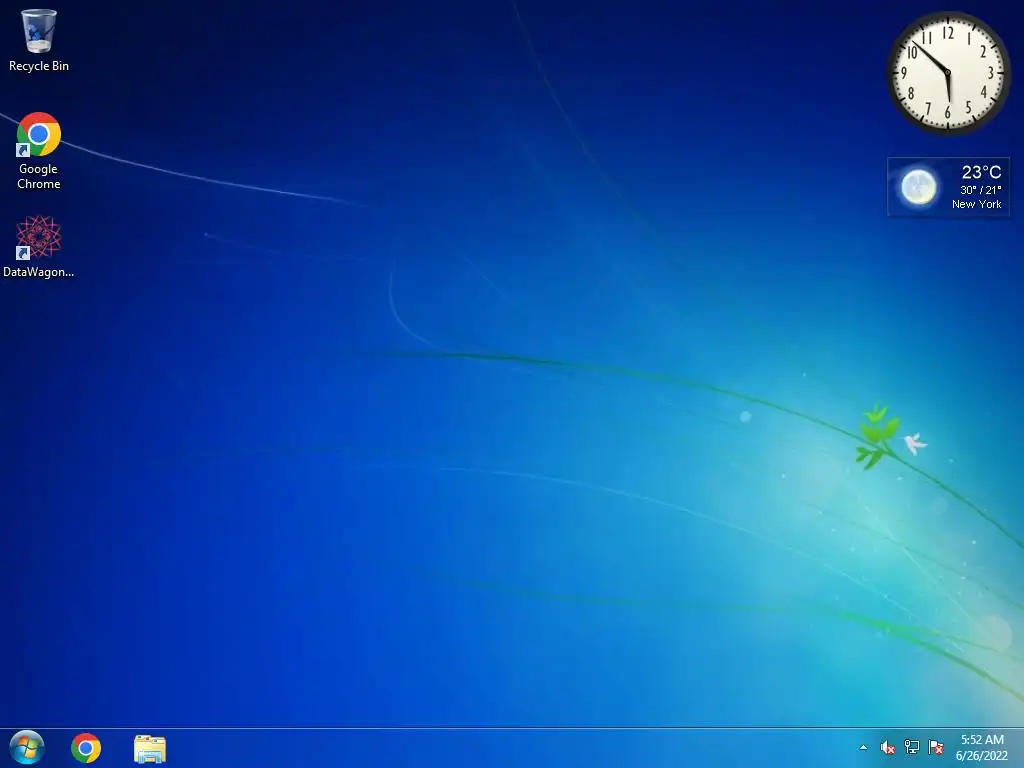Click the muted speaker volume icon

tap(888, 748)
